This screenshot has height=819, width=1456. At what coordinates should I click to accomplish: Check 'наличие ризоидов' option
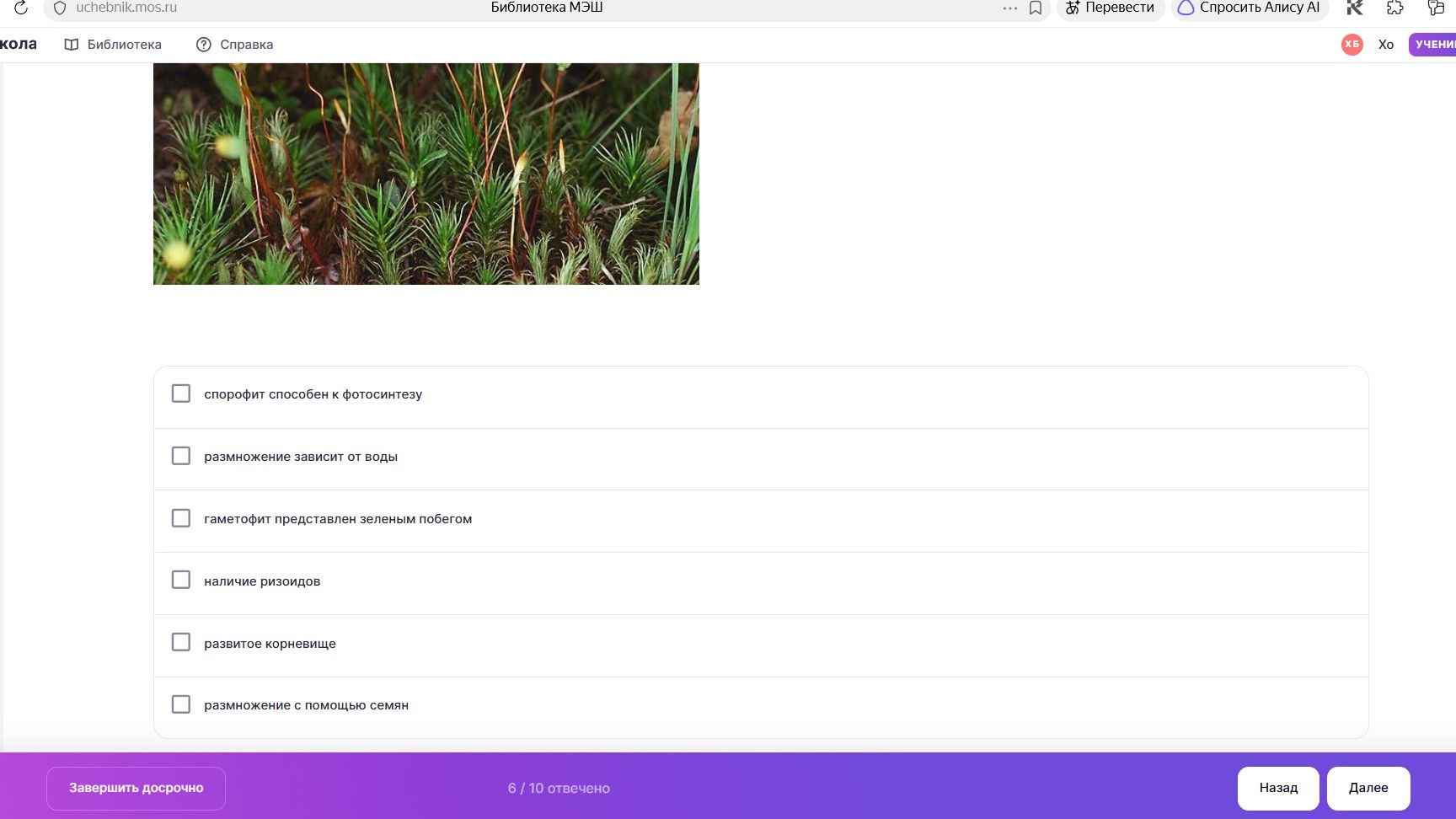[x=181, y=580]
